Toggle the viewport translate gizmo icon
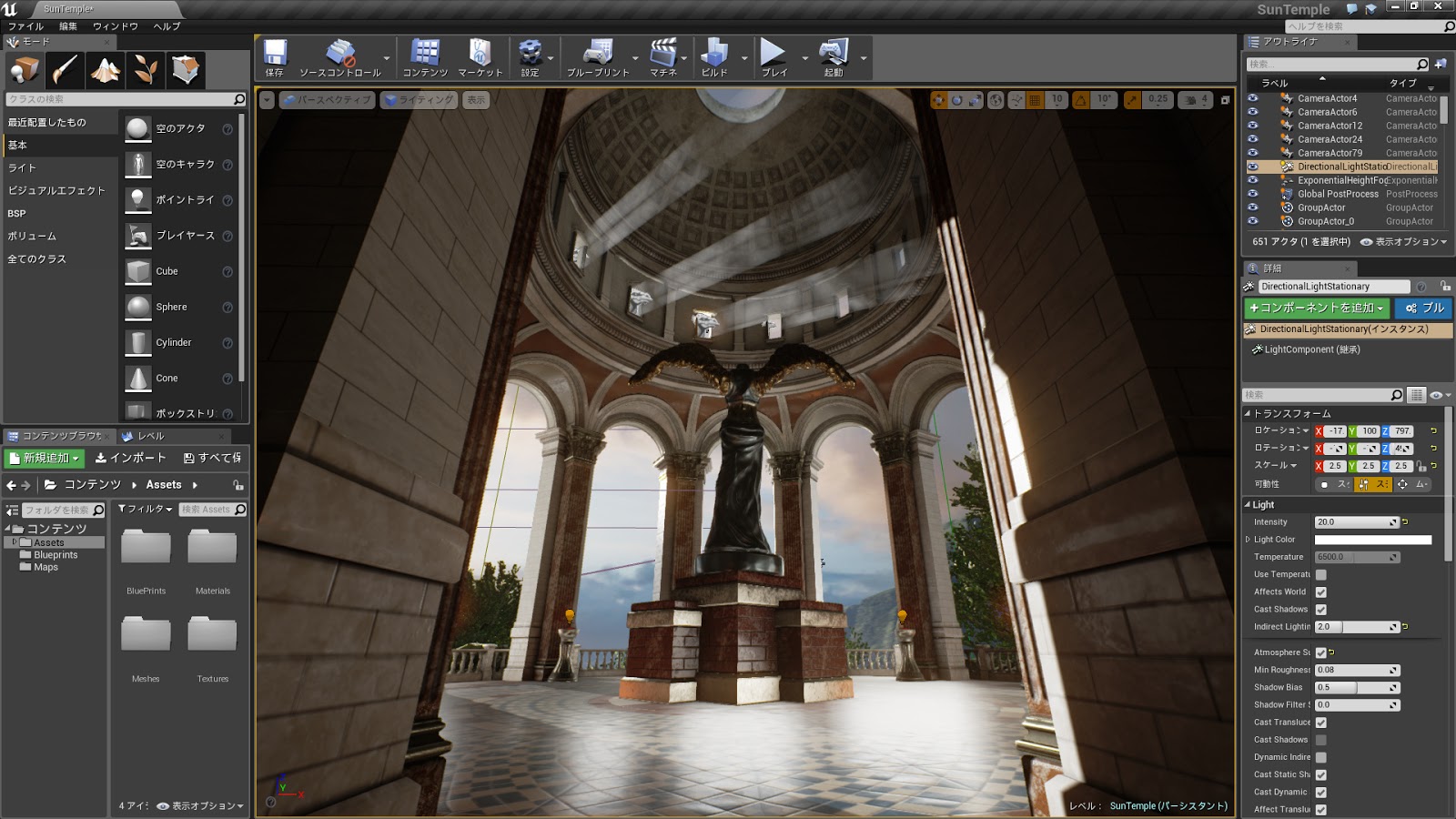Screen dimensions: 1456x819 coord(938,100)
